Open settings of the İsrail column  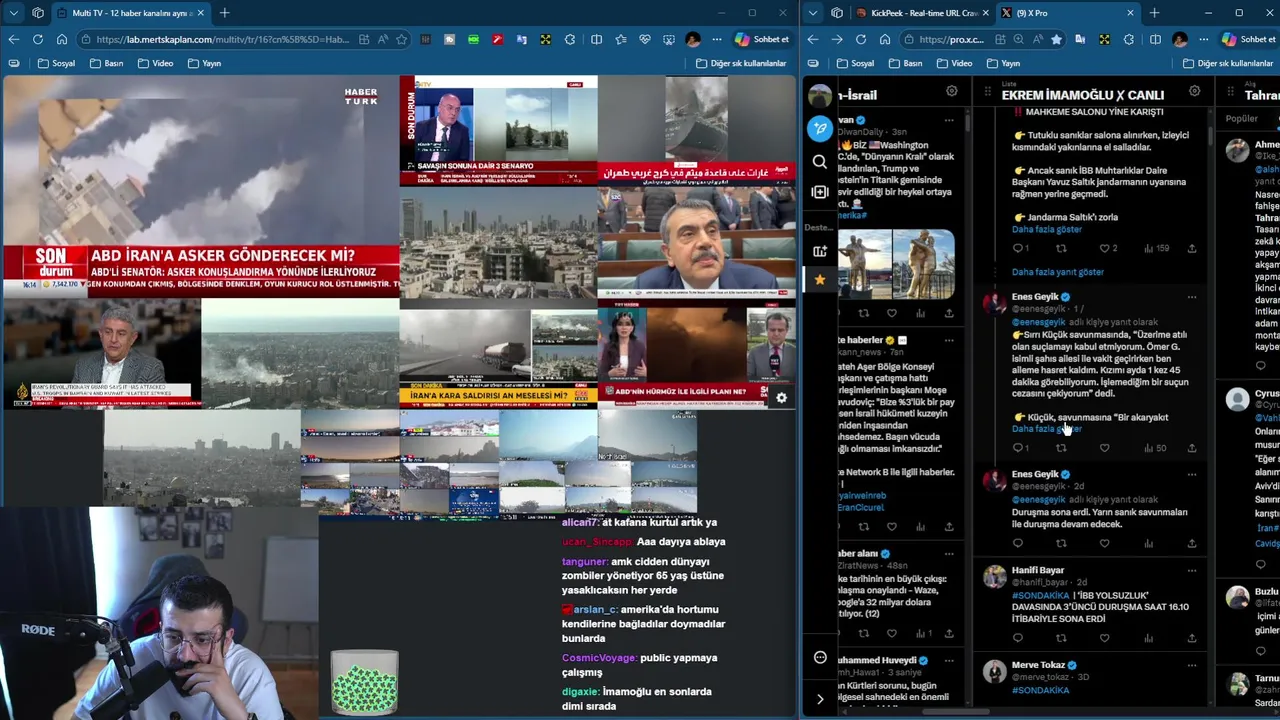click(x=952, y=91)
